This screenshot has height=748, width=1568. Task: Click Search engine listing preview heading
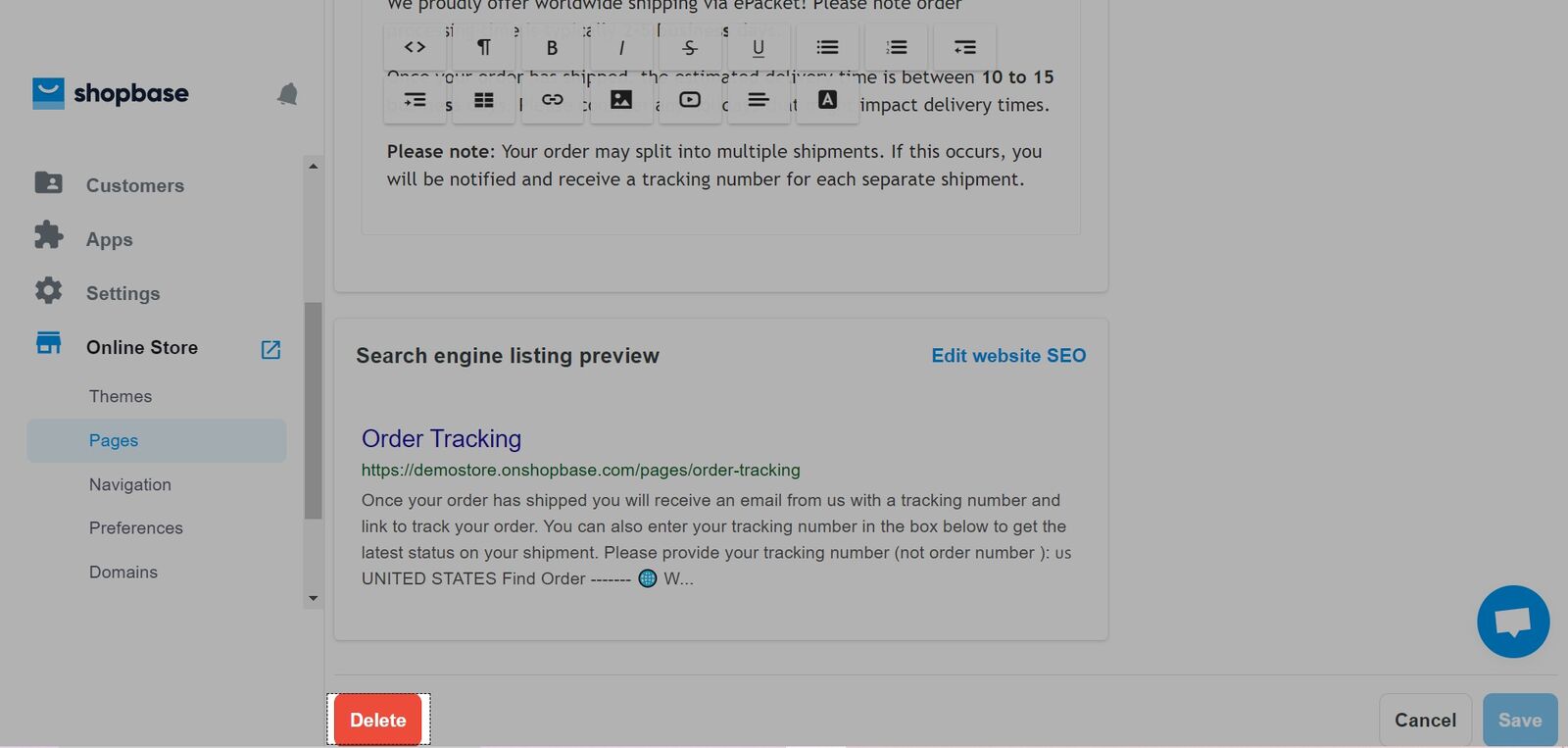[x=508, y=356]
